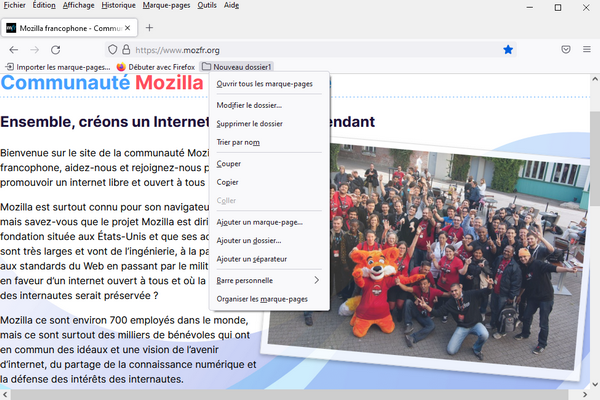Click the Nouveau dossier1 folder icon
The width and height of the screenshot is (600, 400).
point(206,67)
